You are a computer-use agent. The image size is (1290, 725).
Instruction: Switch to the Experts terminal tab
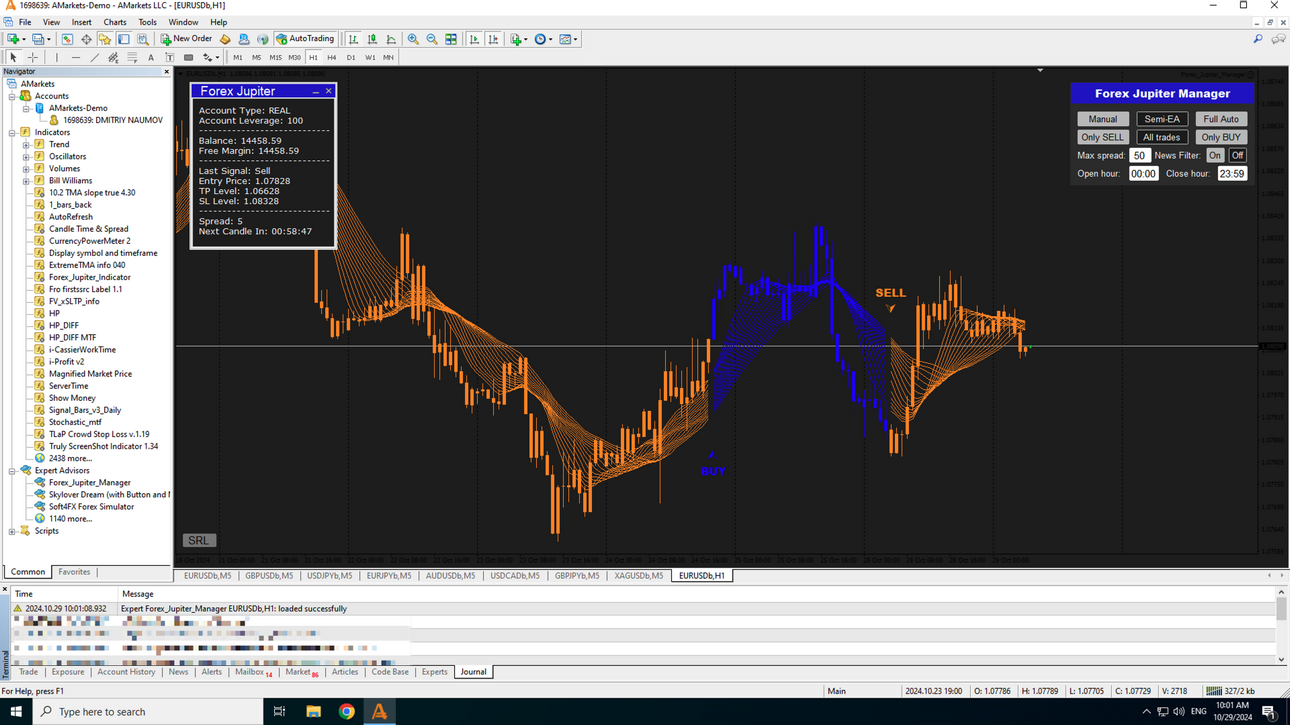tap(434, 672)
